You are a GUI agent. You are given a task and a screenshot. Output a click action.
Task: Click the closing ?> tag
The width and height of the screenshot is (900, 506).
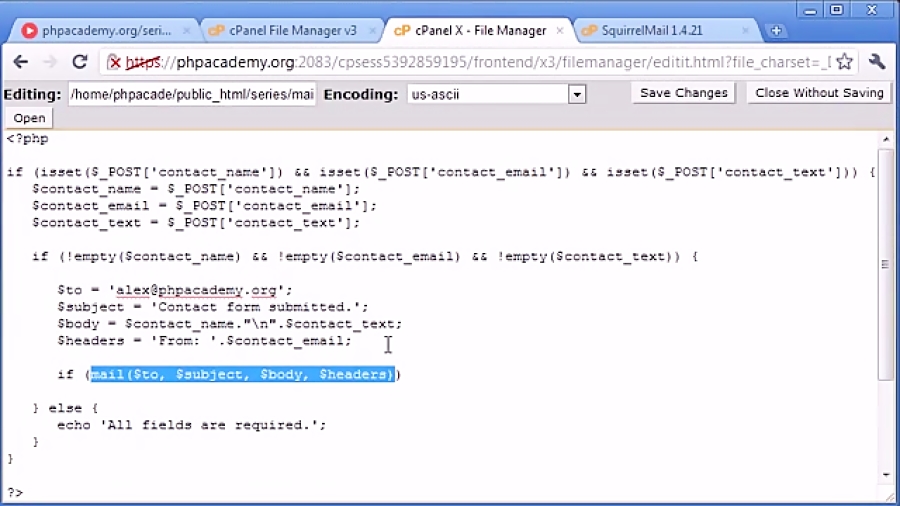pyautogui.click(x=15, y=493)
